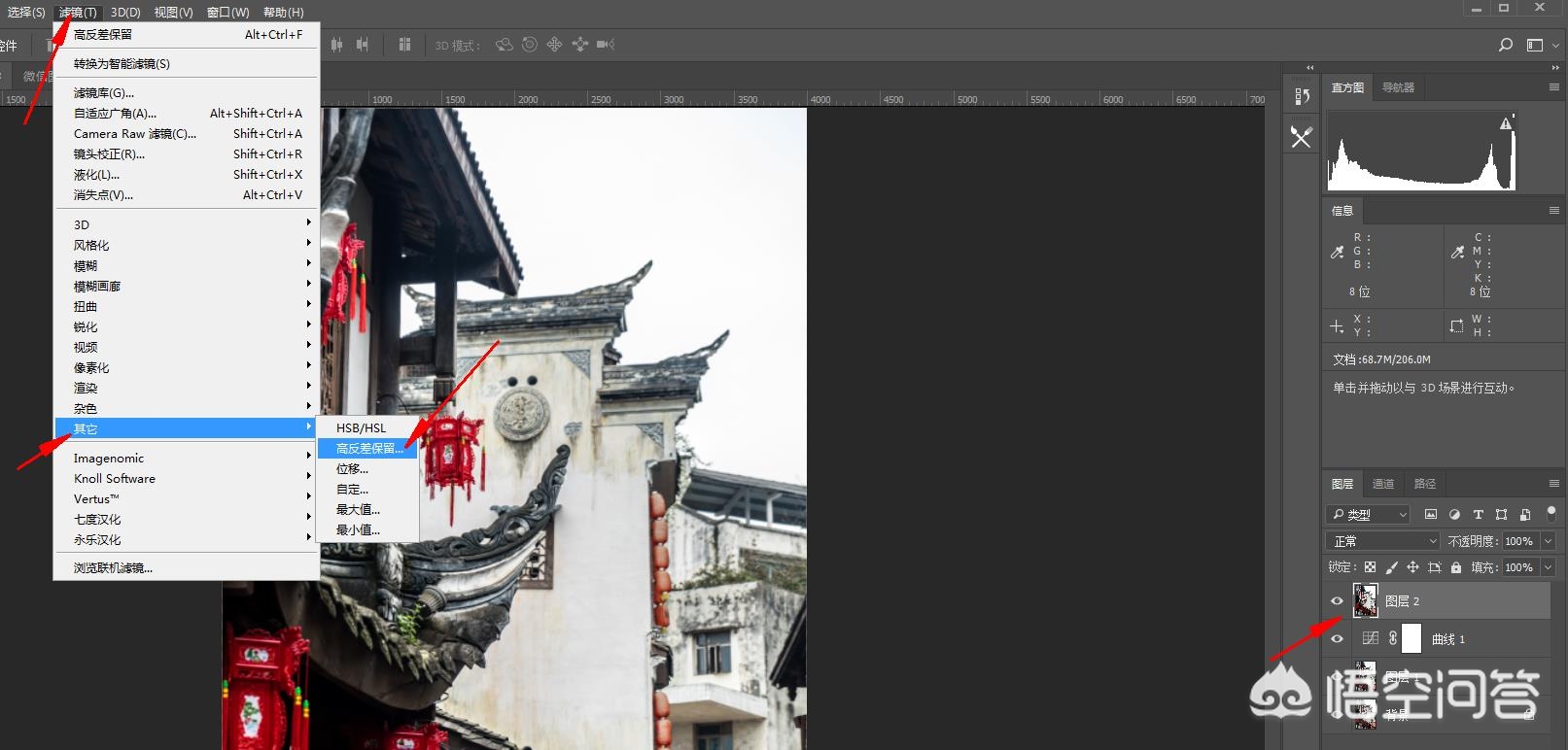
Task: Open 滤镜库(G)... from the filter menu
Action: pyautogui.click(x=104, y=93)
